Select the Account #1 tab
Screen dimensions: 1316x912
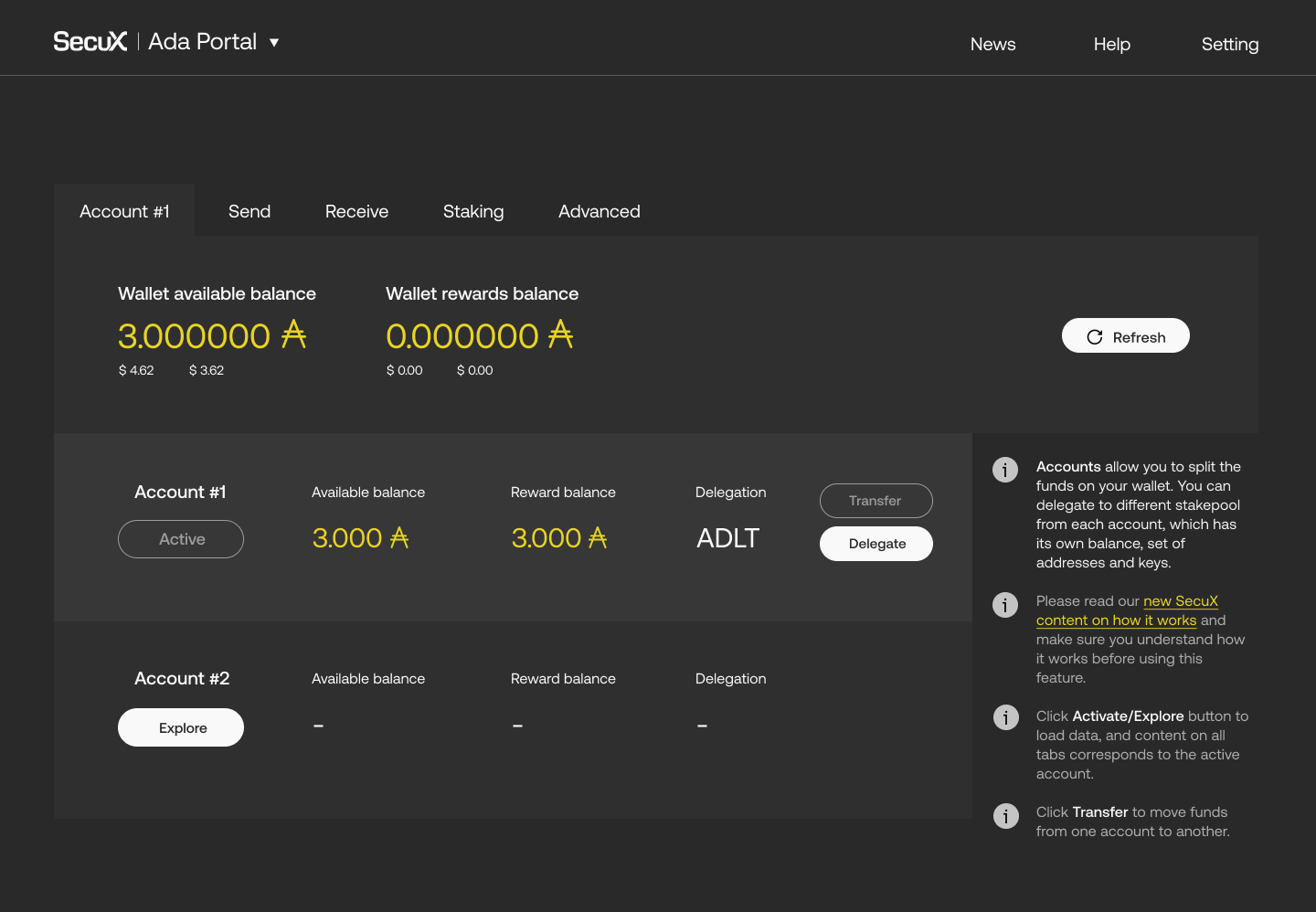point(124,211)
